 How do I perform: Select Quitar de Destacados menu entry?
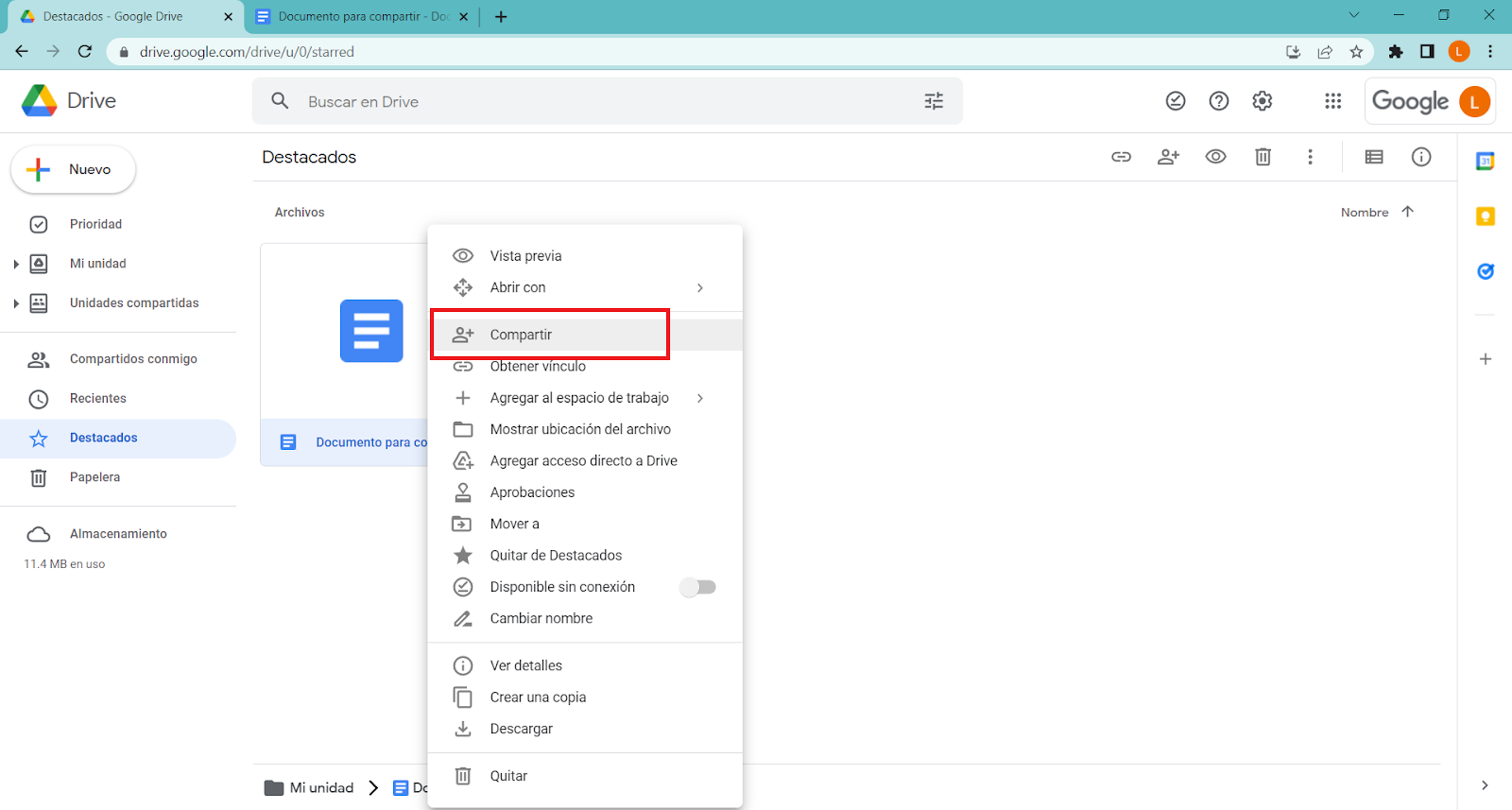pyautogui.click(x=585, y=556)
